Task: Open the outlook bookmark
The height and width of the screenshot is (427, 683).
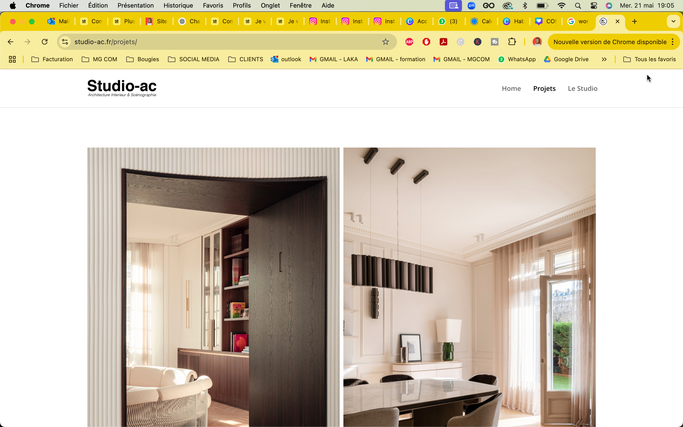Action: coord(286,59)
